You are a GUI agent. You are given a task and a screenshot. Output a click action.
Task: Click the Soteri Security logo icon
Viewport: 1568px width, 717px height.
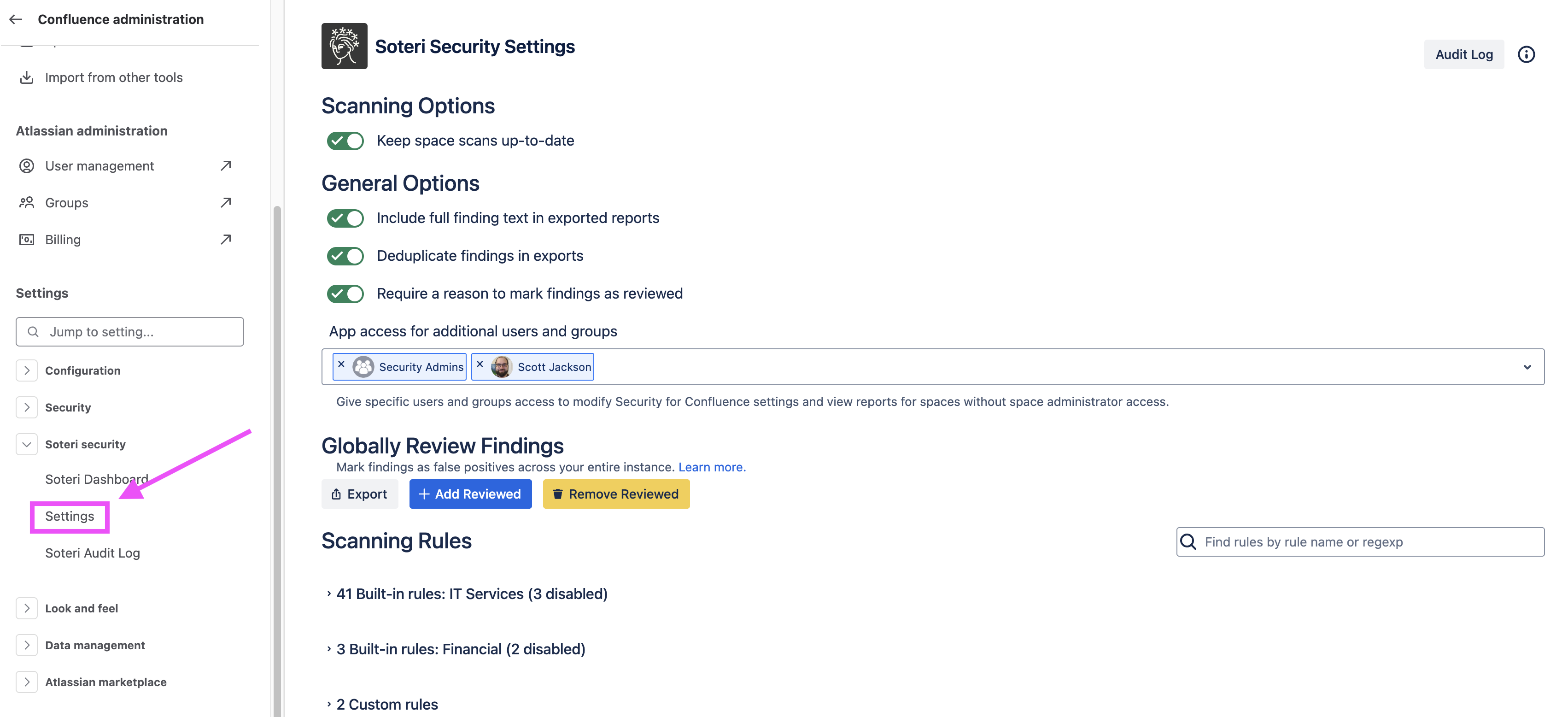[344, 46]
